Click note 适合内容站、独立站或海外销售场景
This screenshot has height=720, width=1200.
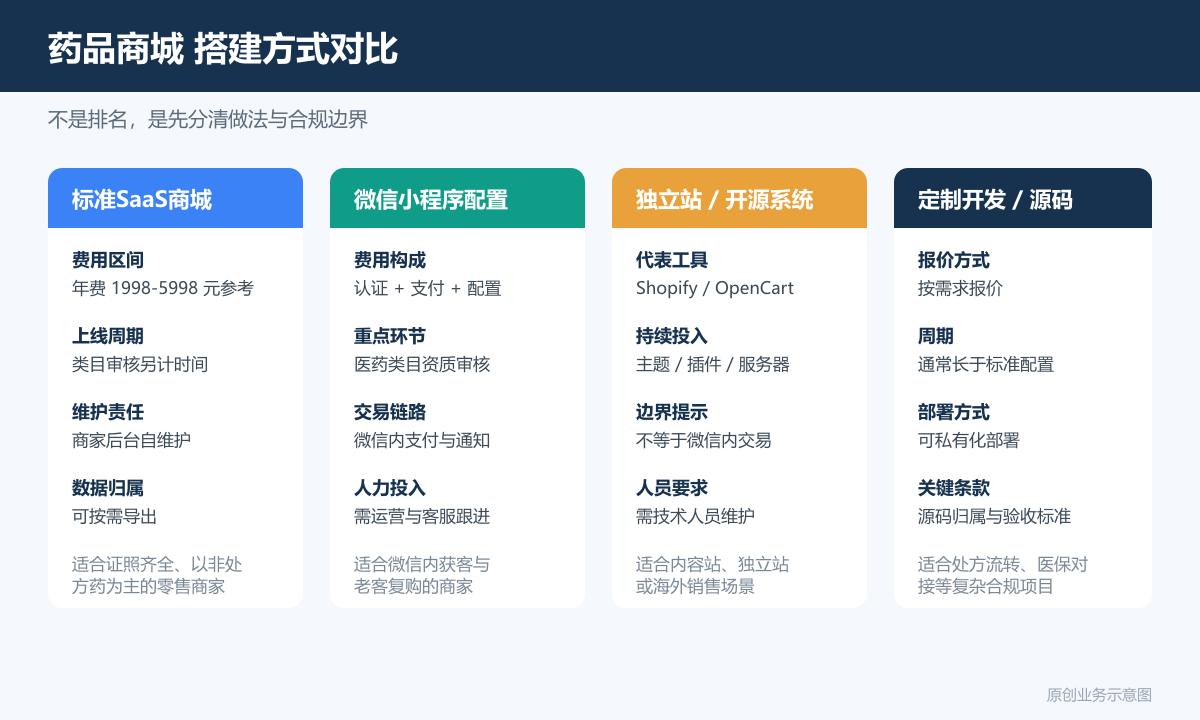click(712, 575)
